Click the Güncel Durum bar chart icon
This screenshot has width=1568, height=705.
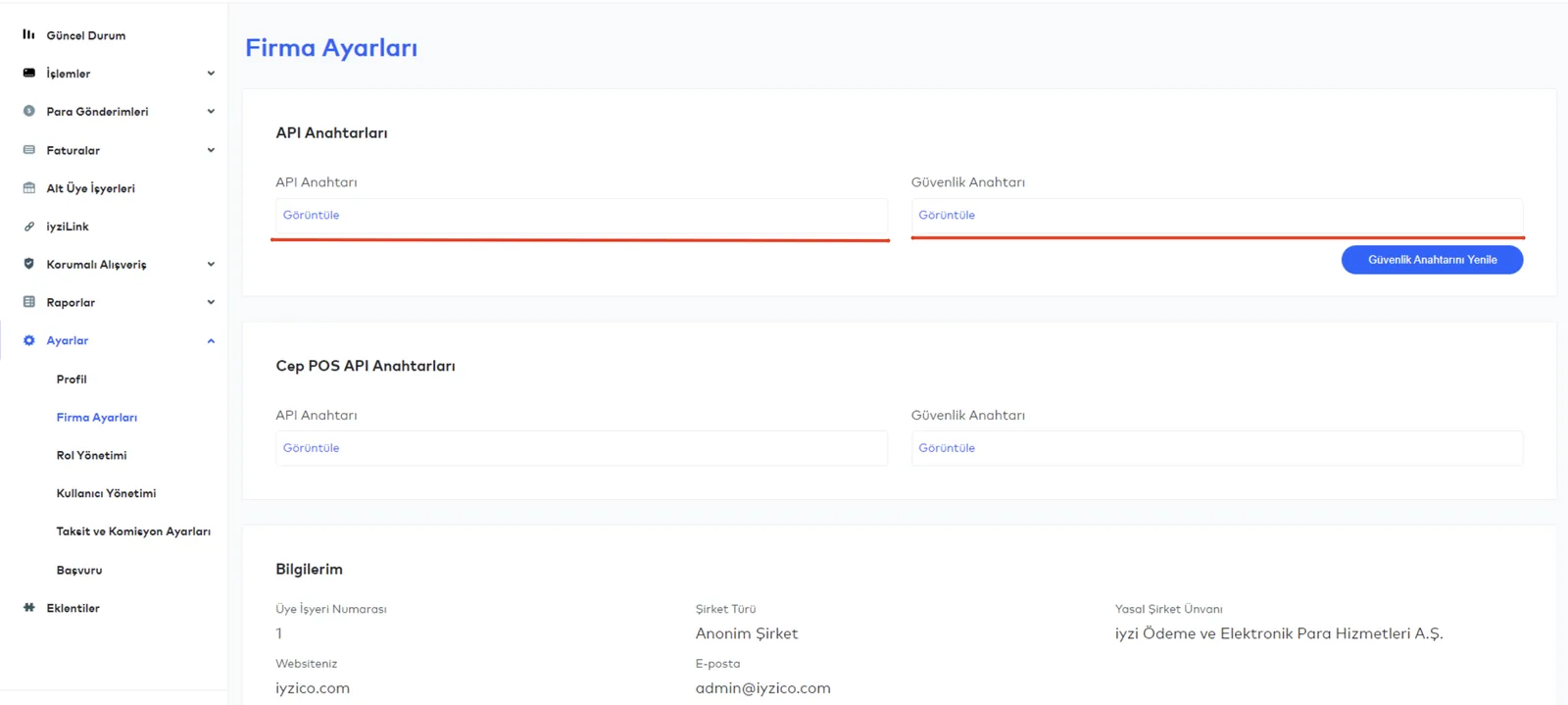28,34
